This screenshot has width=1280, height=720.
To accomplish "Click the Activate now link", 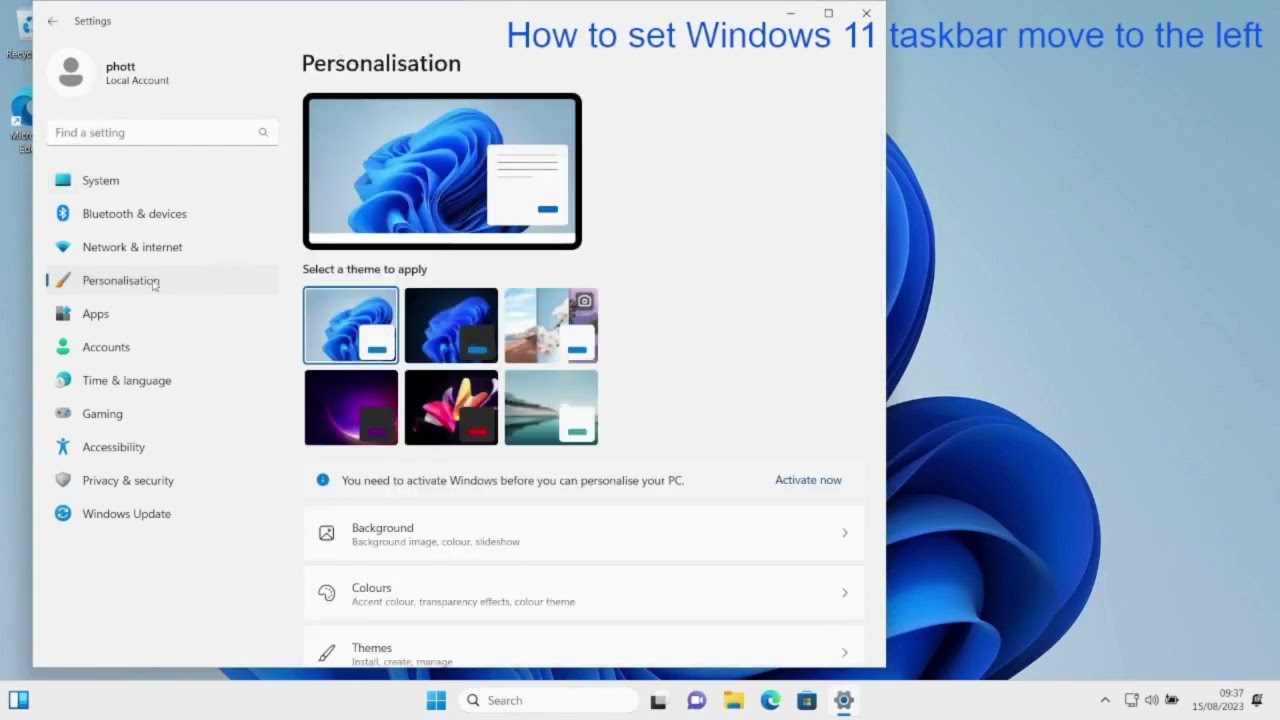I will [x=808, y=480].
